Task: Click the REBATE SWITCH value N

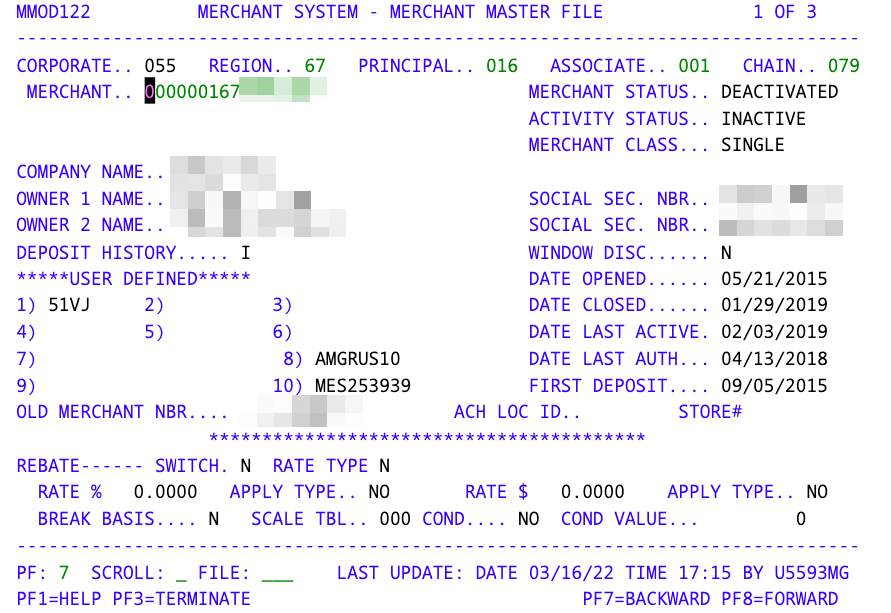Action: [x=245, y=466]
